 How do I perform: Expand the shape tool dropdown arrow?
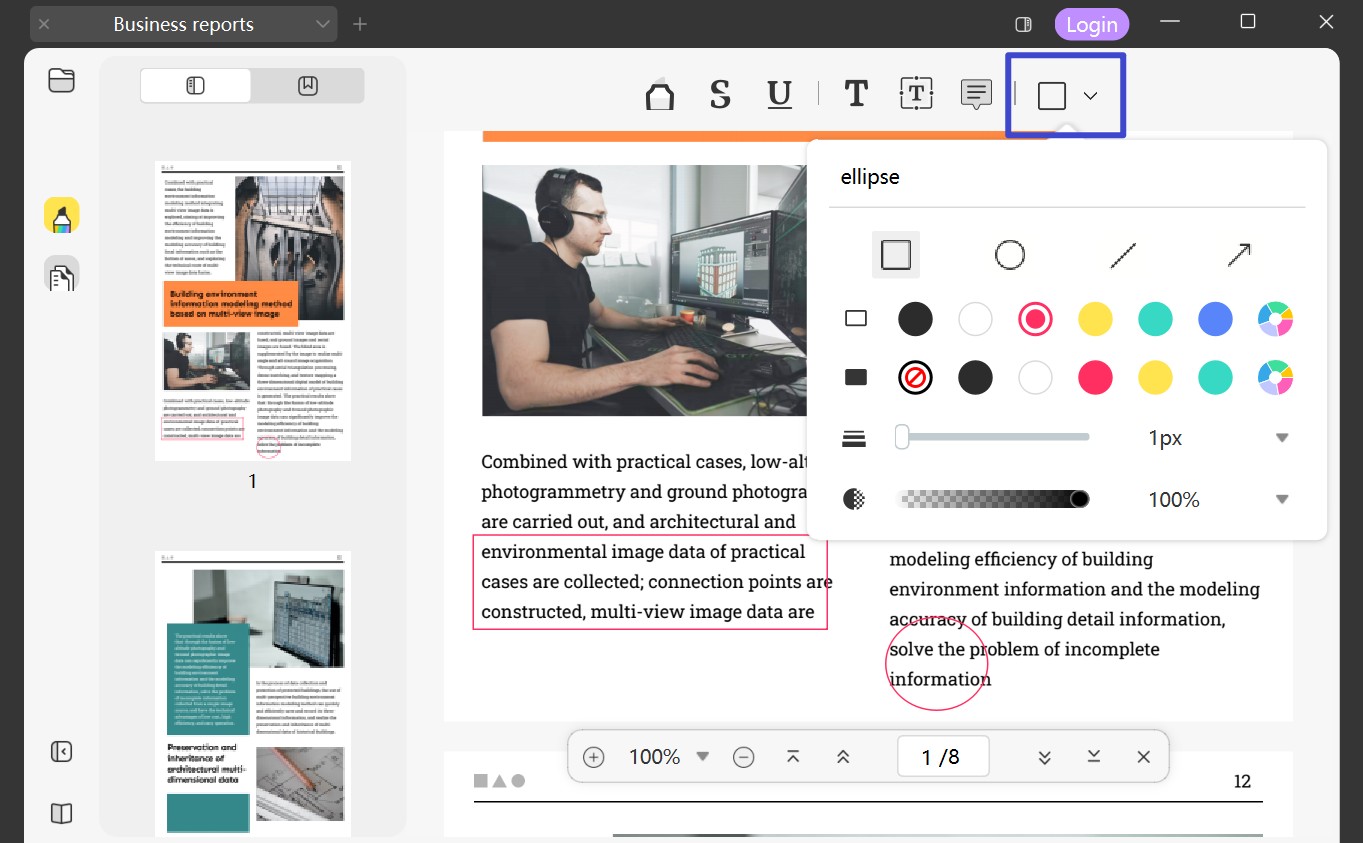point(1091,96)
